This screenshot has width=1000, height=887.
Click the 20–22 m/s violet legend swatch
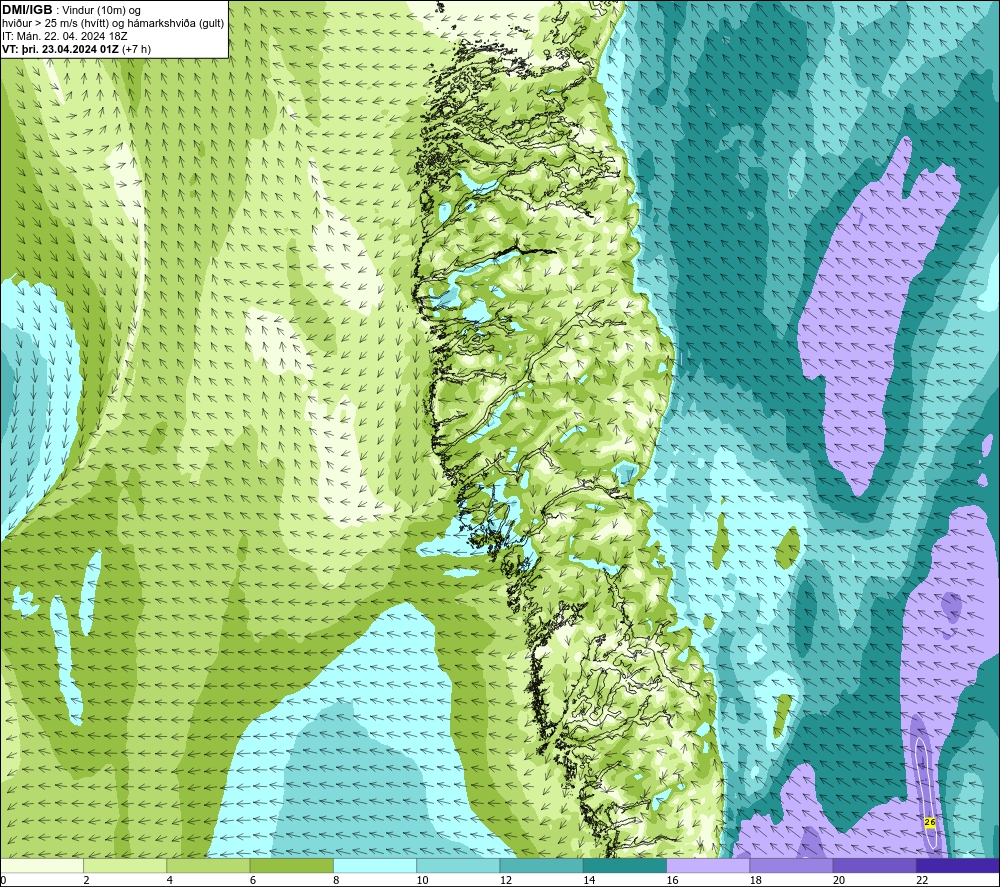[875, 865]
